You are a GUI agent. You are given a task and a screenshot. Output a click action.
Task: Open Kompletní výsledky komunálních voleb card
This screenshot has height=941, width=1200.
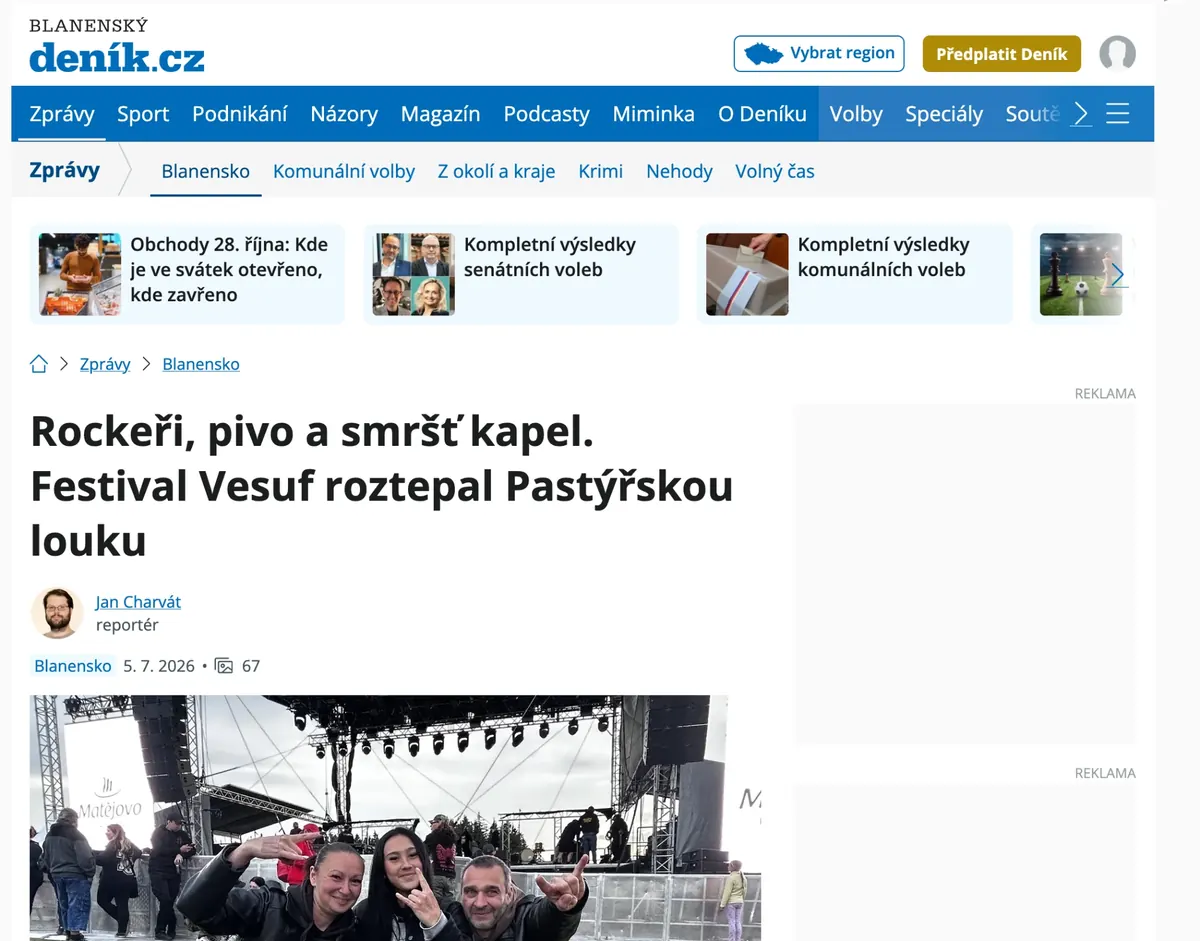(x=854, y=274)
